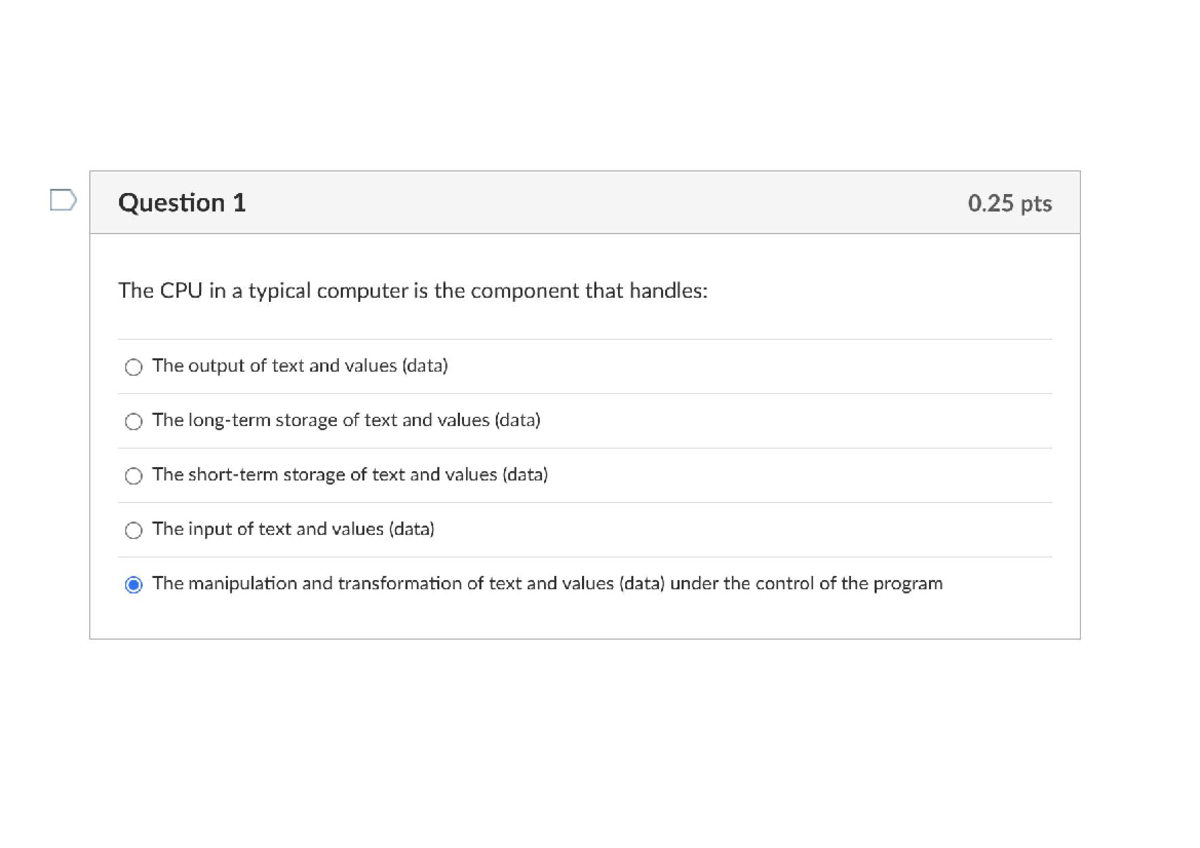Click the CPU question prompt text
The image size is (1200, 848).
(413, 291)
